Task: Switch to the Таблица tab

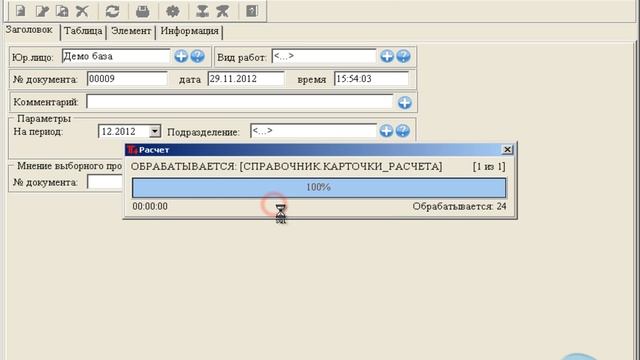Action: 83,31
